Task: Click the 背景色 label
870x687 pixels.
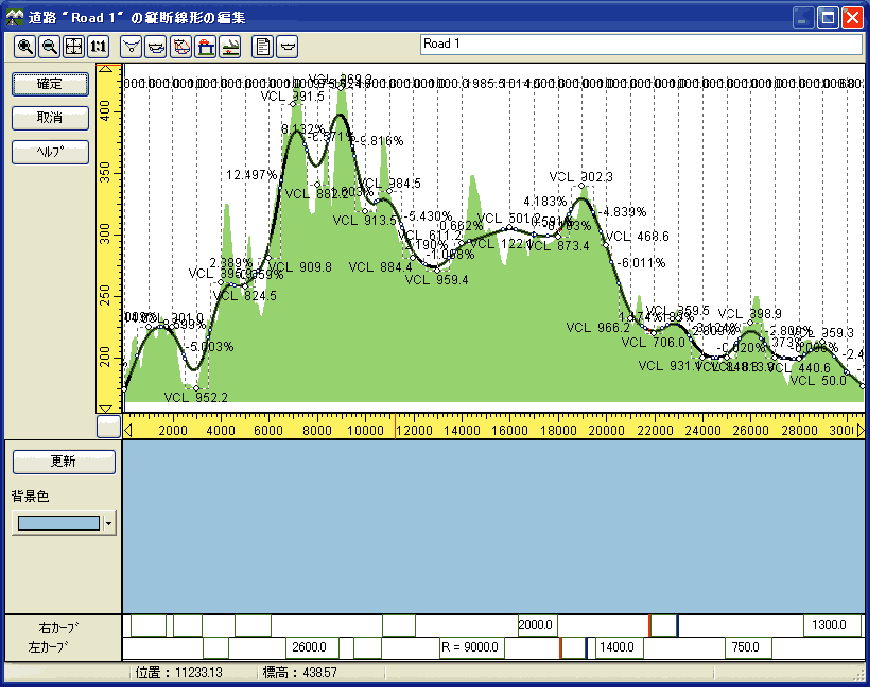Action: pos(31,496)
